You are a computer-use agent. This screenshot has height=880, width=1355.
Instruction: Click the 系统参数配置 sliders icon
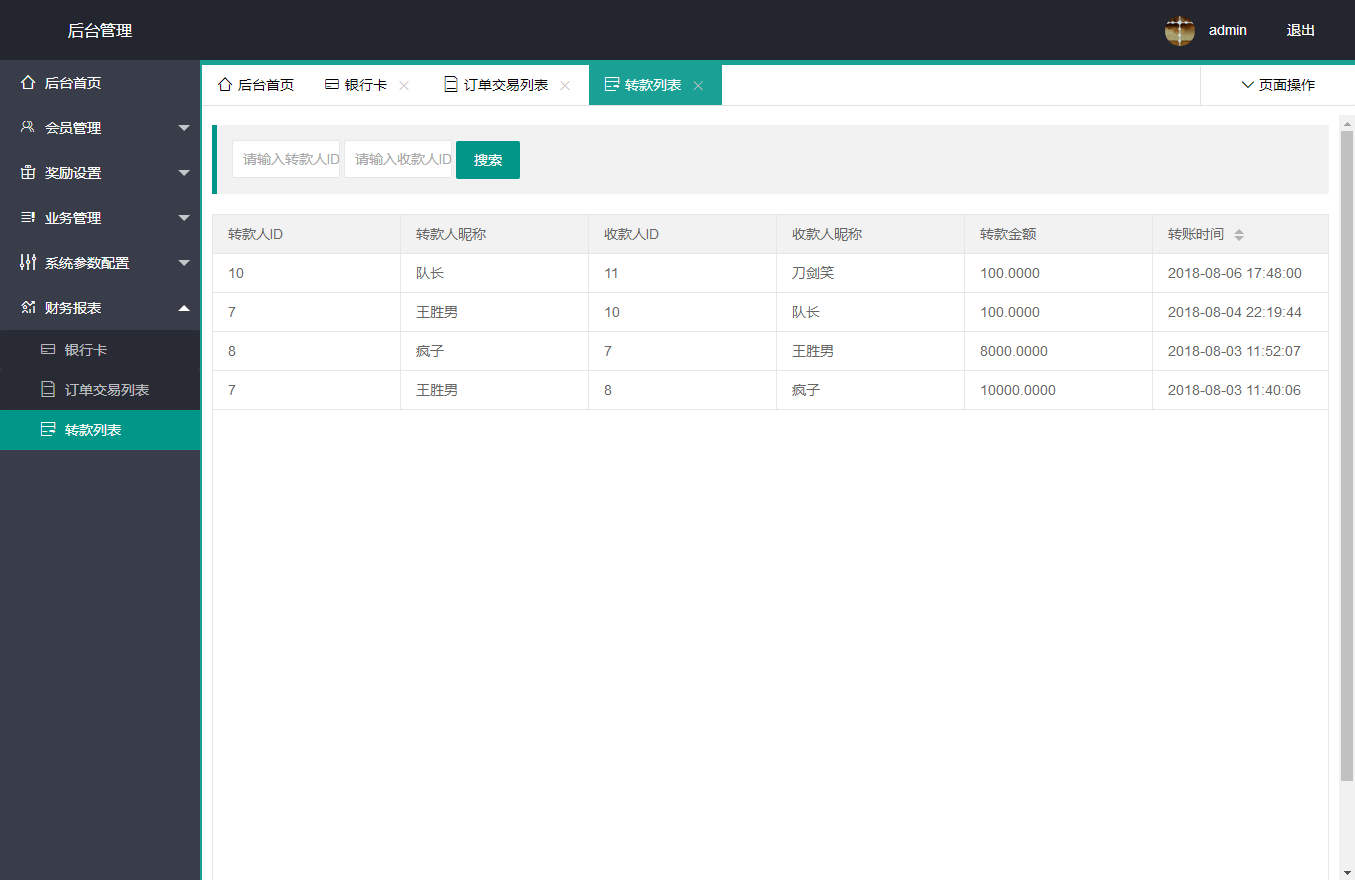tap(28, 263)
